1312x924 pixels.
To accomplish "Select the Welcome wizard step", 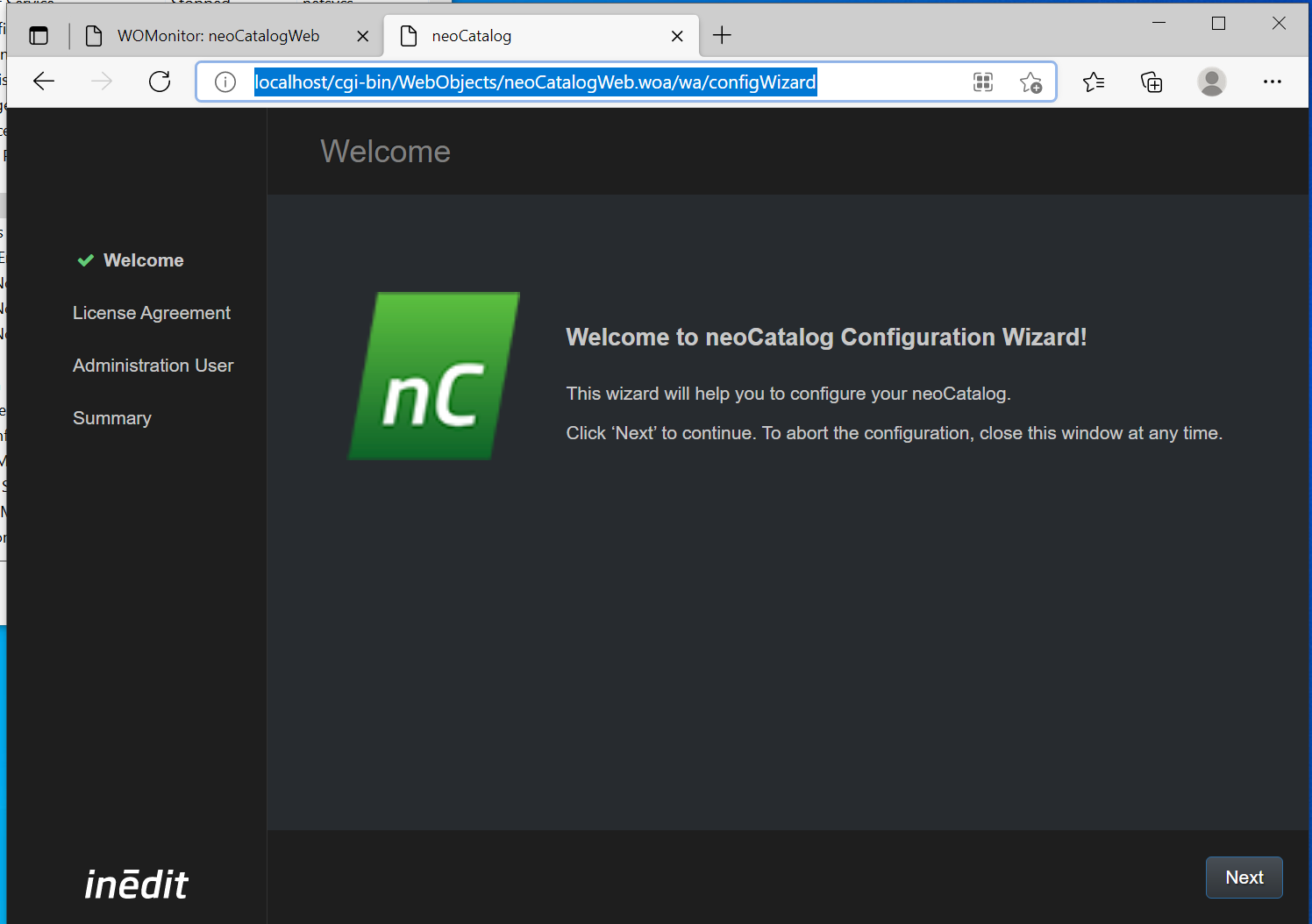I will click(143, 260).
